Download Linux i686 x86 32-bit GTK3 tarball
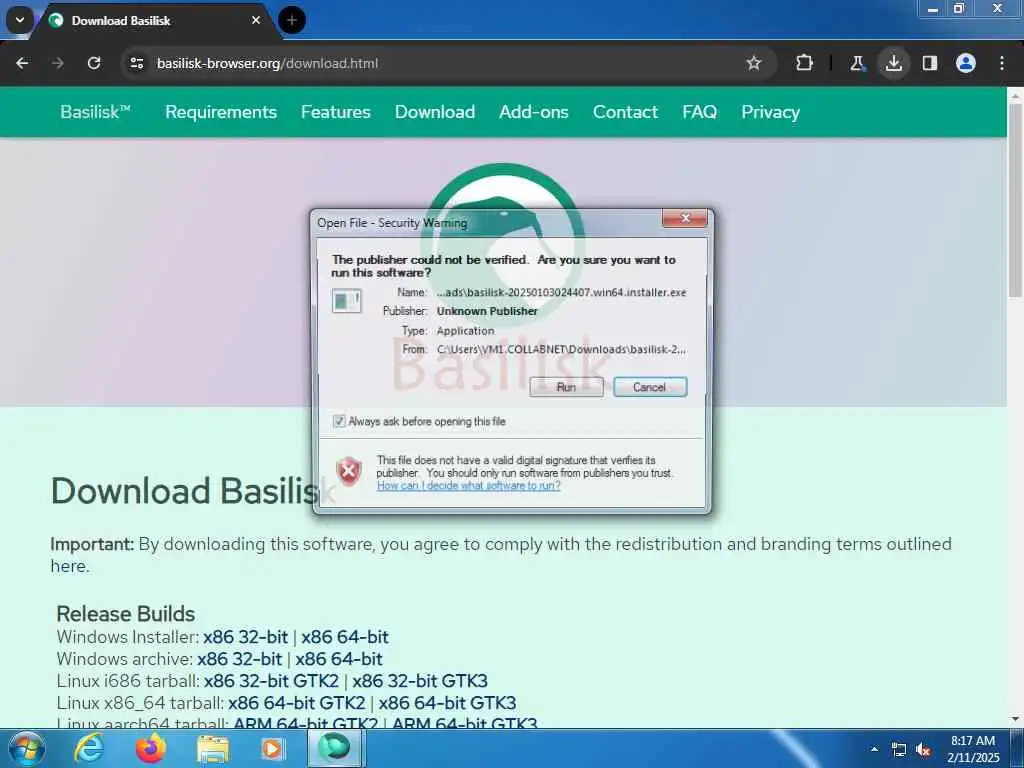The width and height of the screenshot is (1024, 768). 420,681
